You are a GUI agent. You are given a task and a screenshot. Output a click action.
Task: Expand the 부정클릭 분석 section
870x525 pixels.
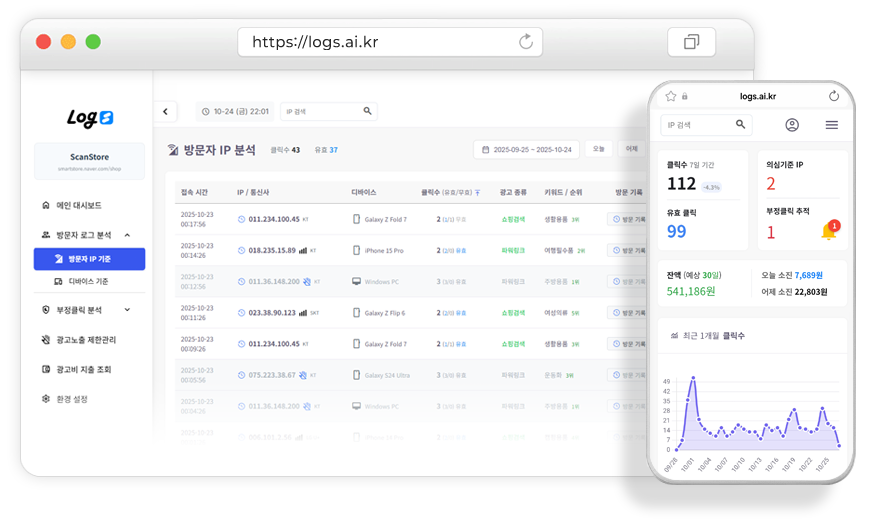[x=128, y=310]
